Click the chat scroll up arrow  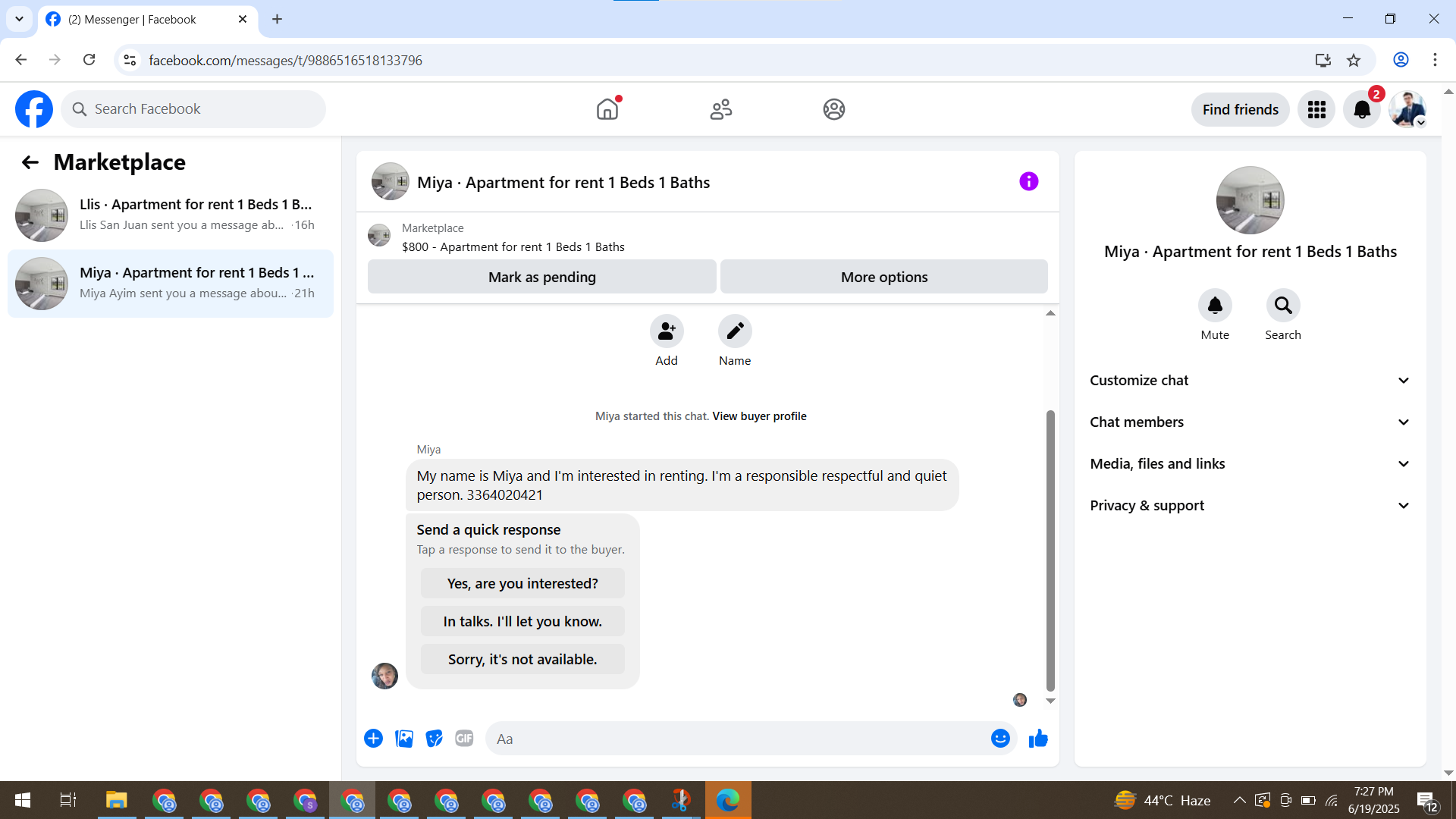(1050, 313)
